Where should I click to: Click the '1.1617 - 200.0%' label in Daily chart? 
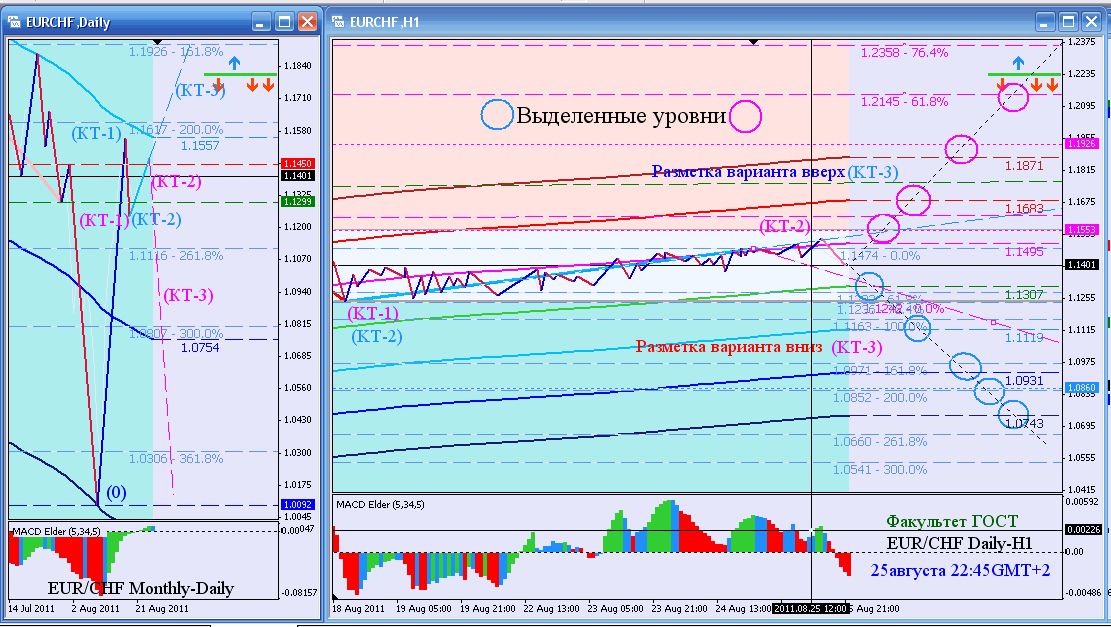coord(176,130)
